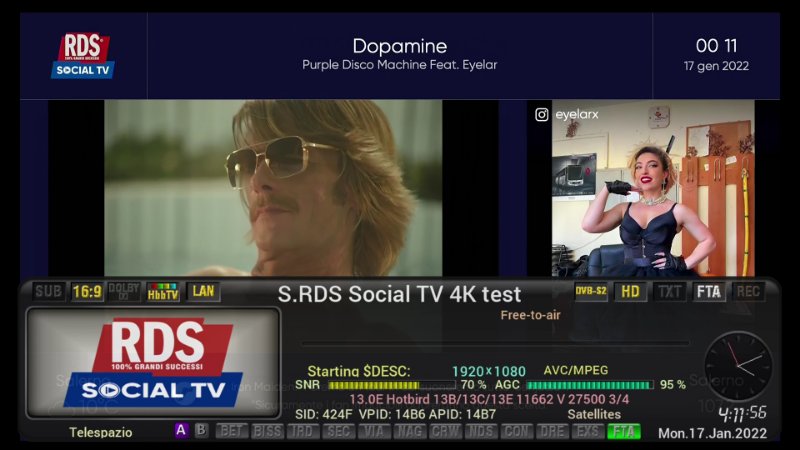Select the tuner B indicator
The width and height of the screenshot is (800, 450).
tap(202, 431)
